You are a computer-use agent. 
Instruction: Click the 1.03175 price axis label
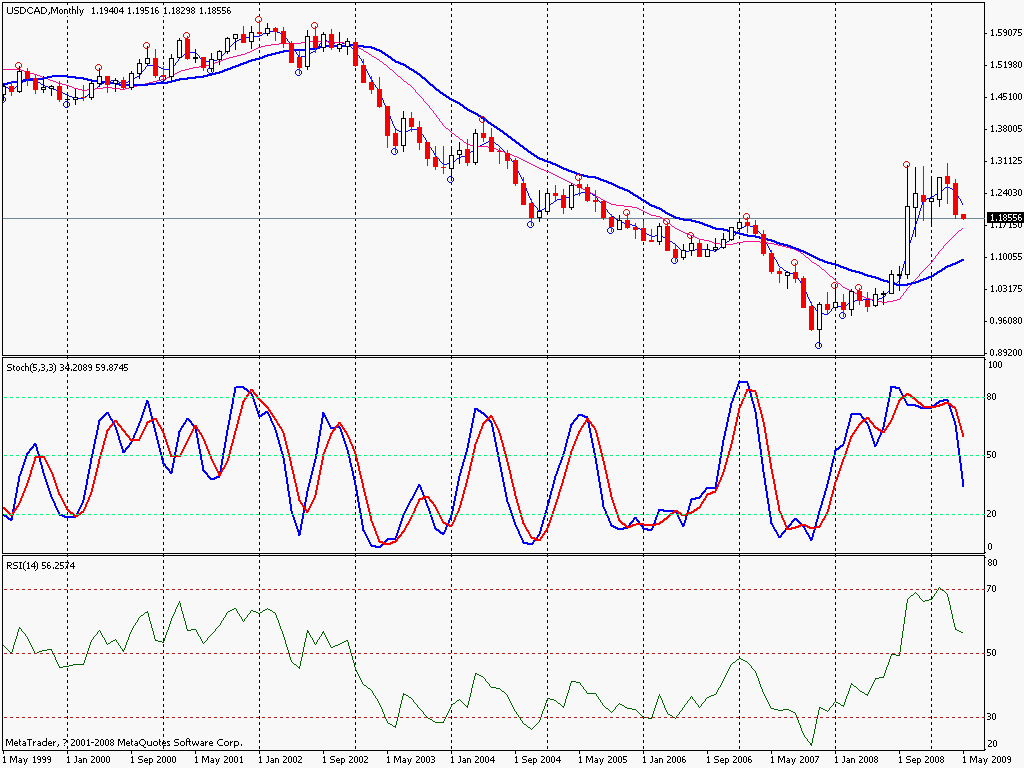point(1006,289)
